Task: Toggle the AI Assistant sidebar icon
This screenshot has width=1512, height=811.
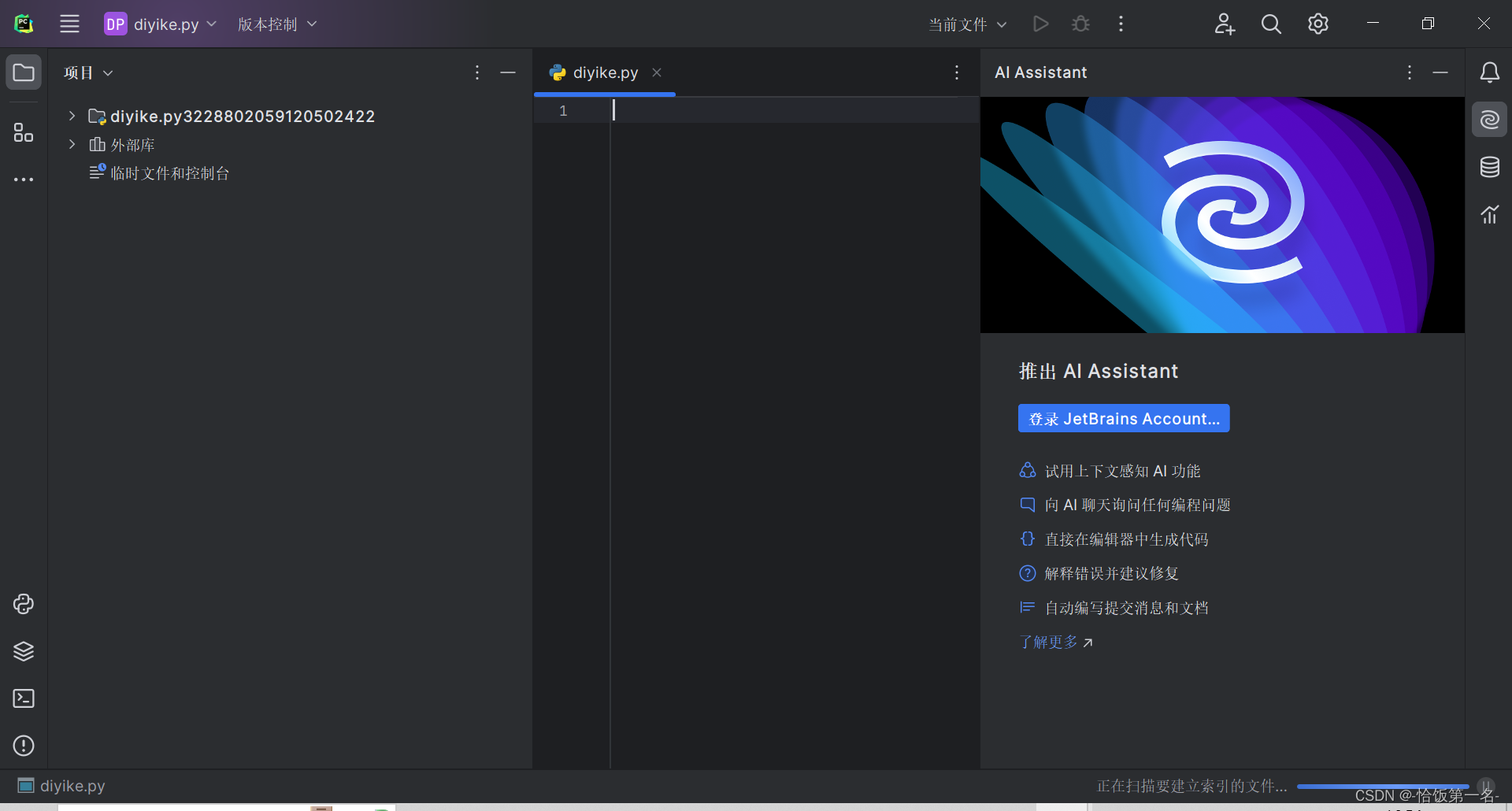Action: [x=1489, y=120]
